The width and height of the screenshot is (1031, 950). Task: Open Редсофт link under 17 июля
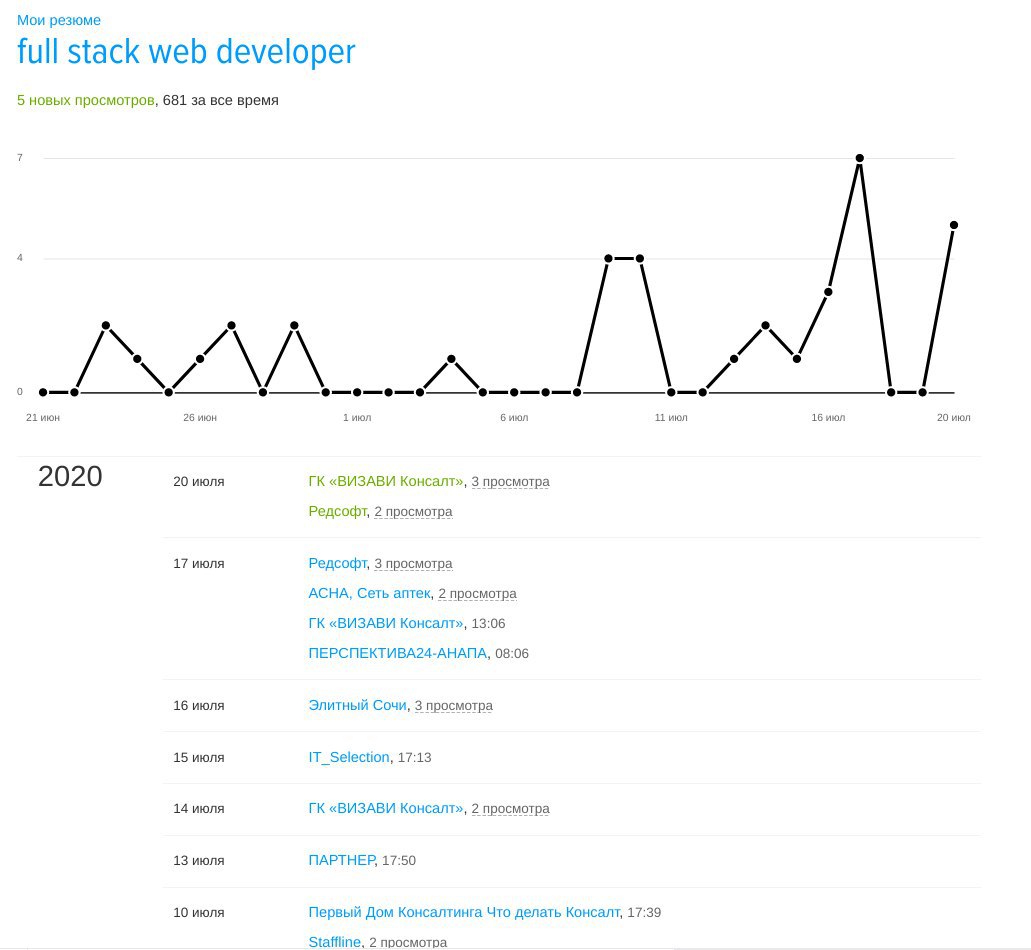[x=337, y=563]
